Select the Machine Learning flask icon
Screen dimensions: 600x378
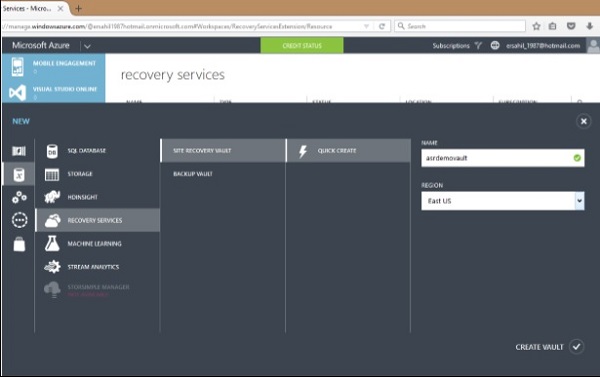[x=52, y=243]
